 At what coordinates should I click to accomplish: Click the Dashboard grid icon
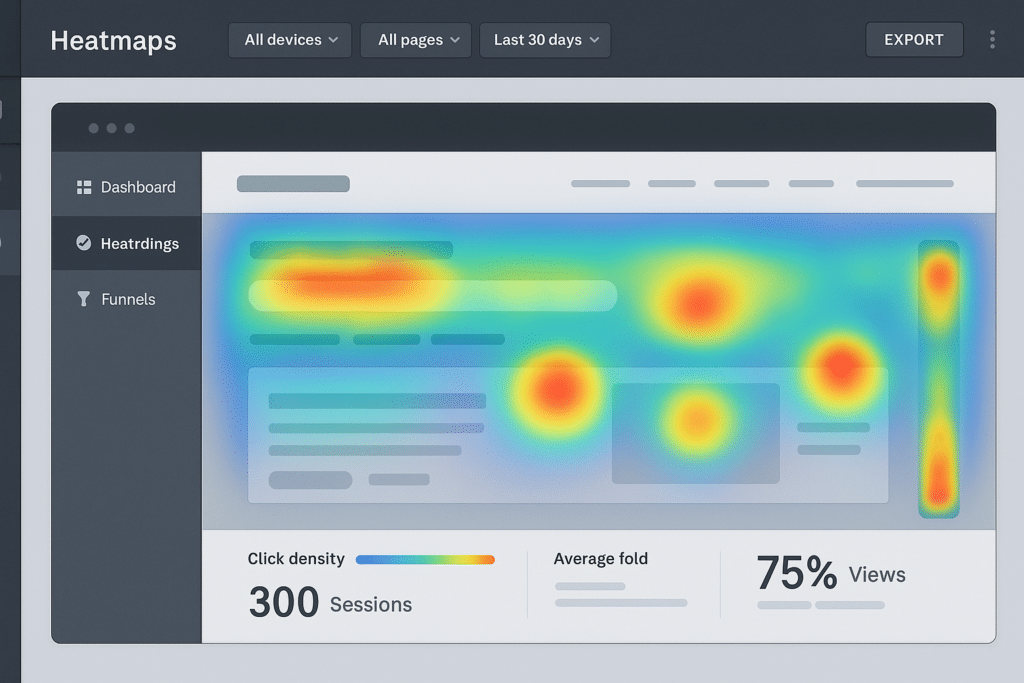(84, 187)
